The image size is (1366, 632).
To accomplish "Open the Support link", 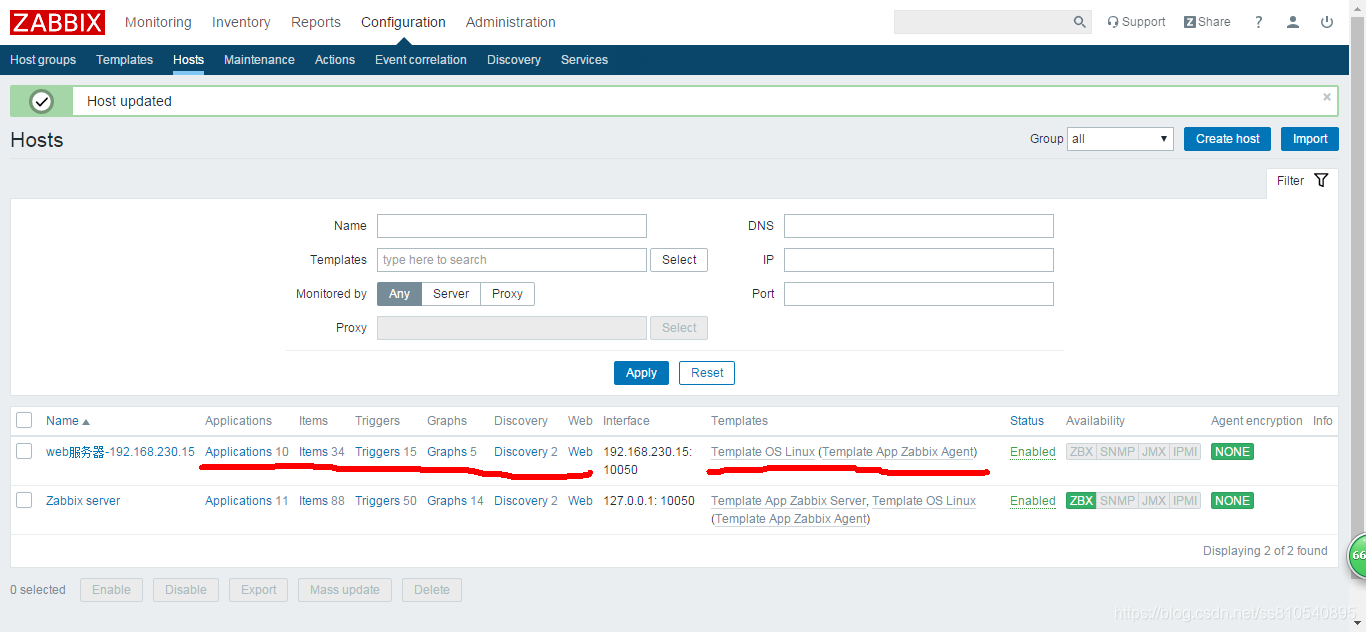I will [1136, 22].
